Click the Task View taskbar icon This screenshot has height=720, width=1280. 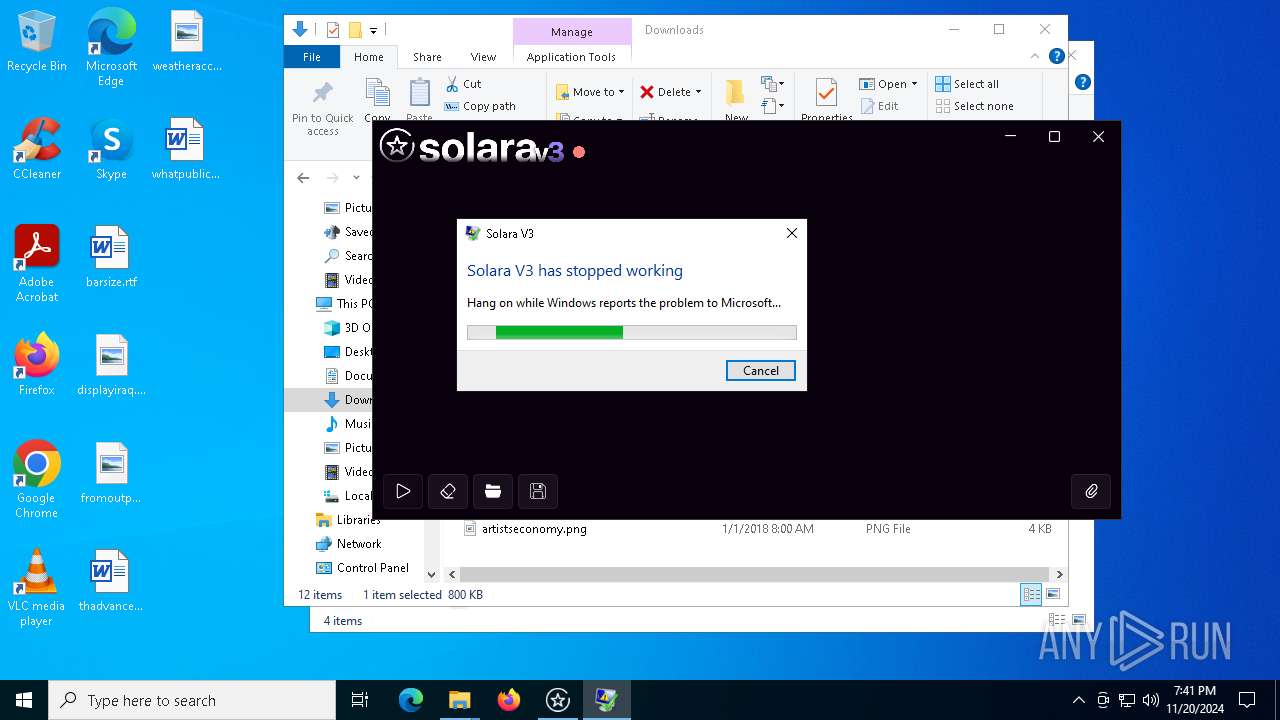[x=360, y=700]
